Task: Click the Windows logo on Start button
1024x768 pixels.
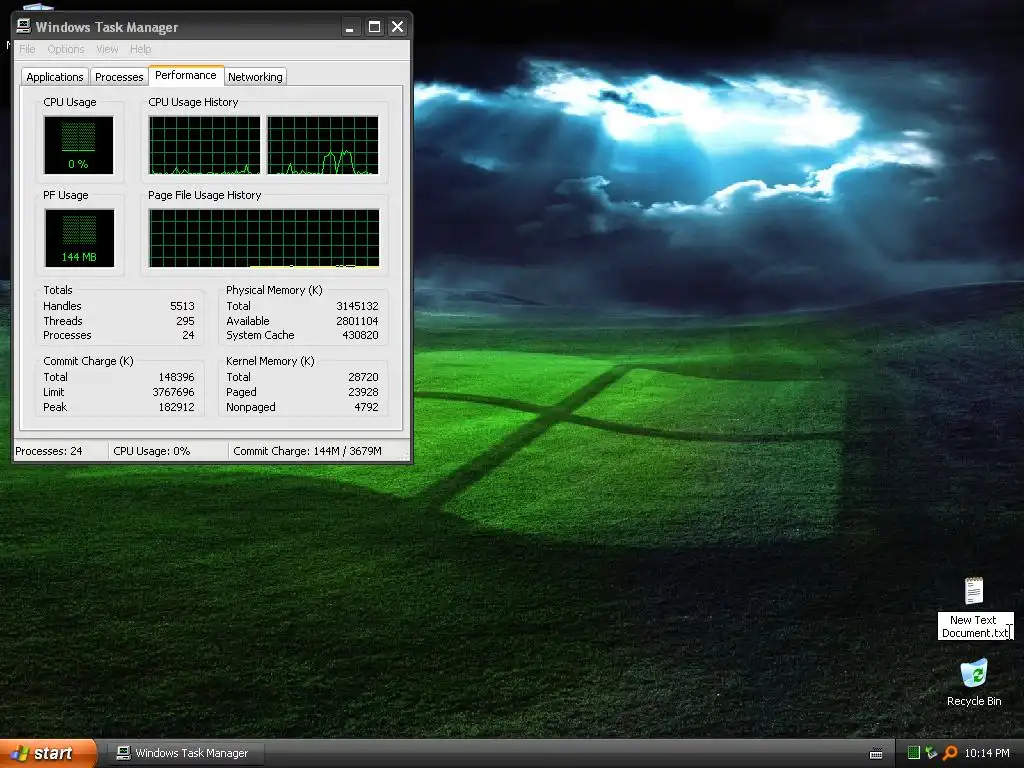Action: click(x=19, y=754)
